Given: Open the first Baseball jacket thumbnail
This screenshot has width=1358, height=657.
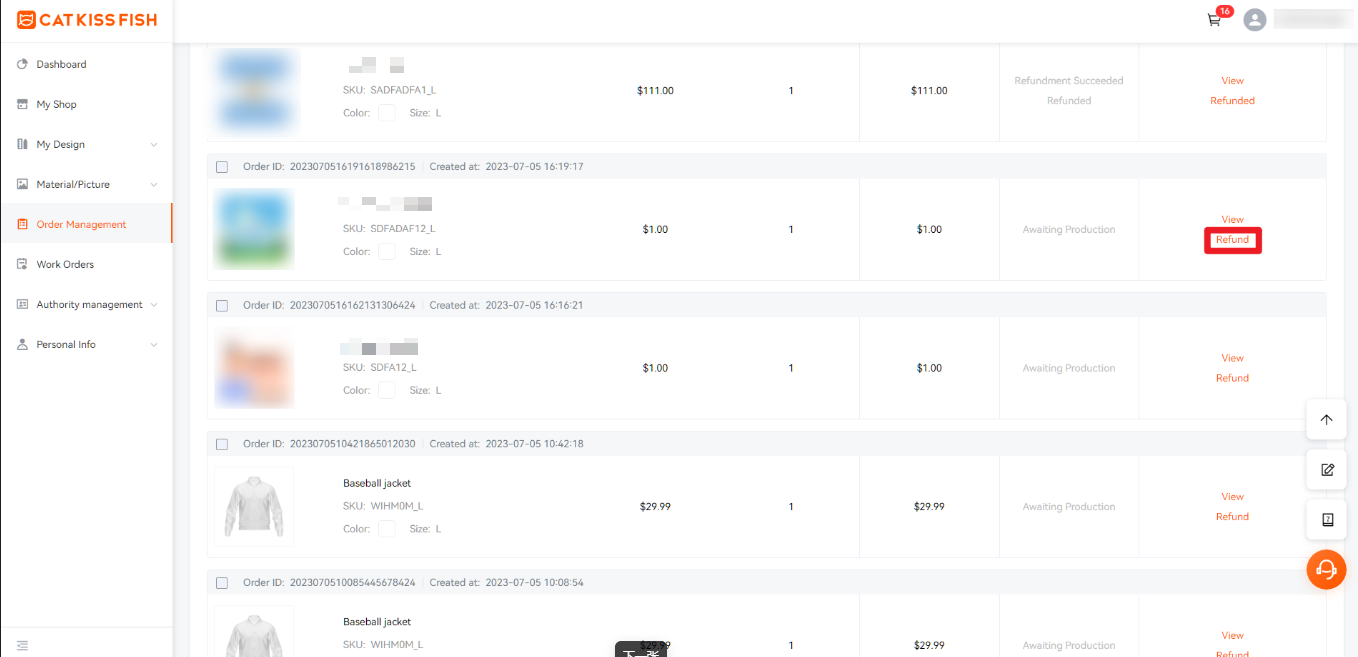Looking at the screenshot, I should click(254, 506).
